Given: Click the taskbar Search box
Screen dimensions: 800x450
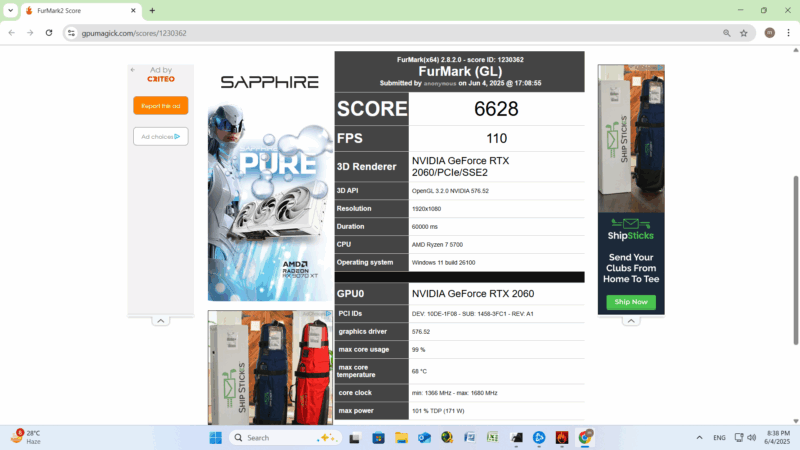Looking at the screenshot, I should click(x=286, y=438).
